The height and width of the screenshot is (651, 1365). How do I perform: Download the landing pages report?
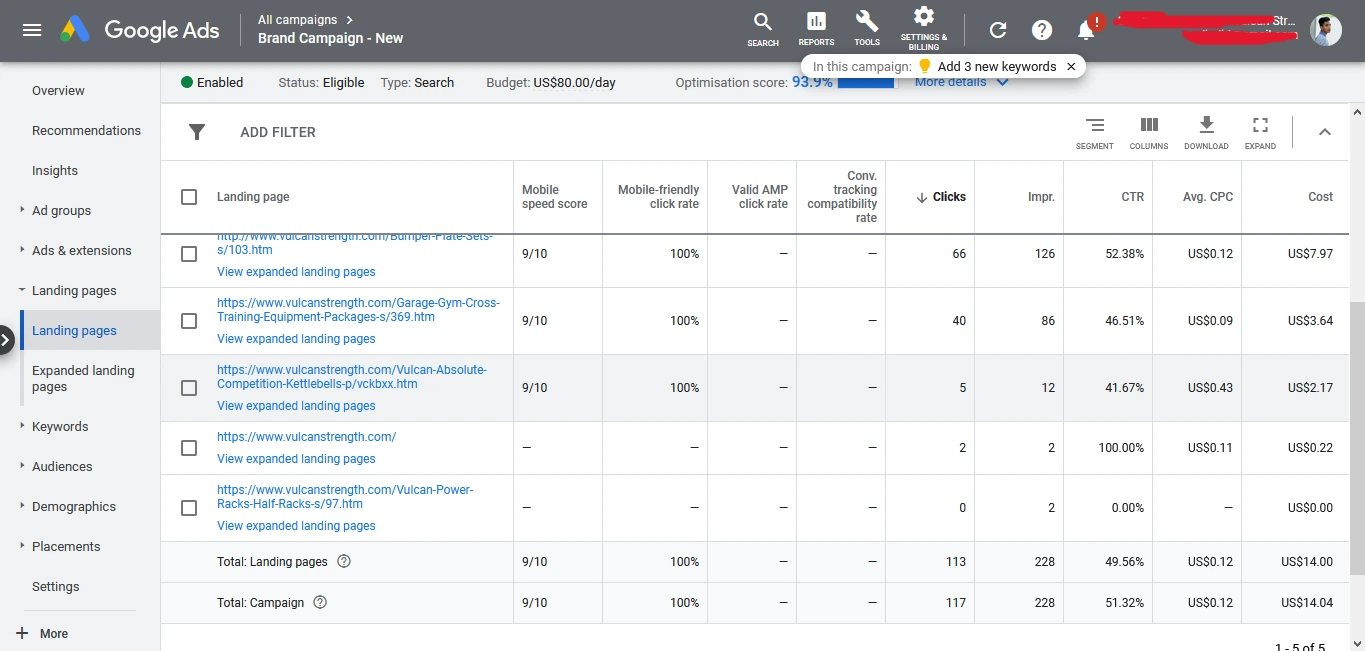[1206, 132]
